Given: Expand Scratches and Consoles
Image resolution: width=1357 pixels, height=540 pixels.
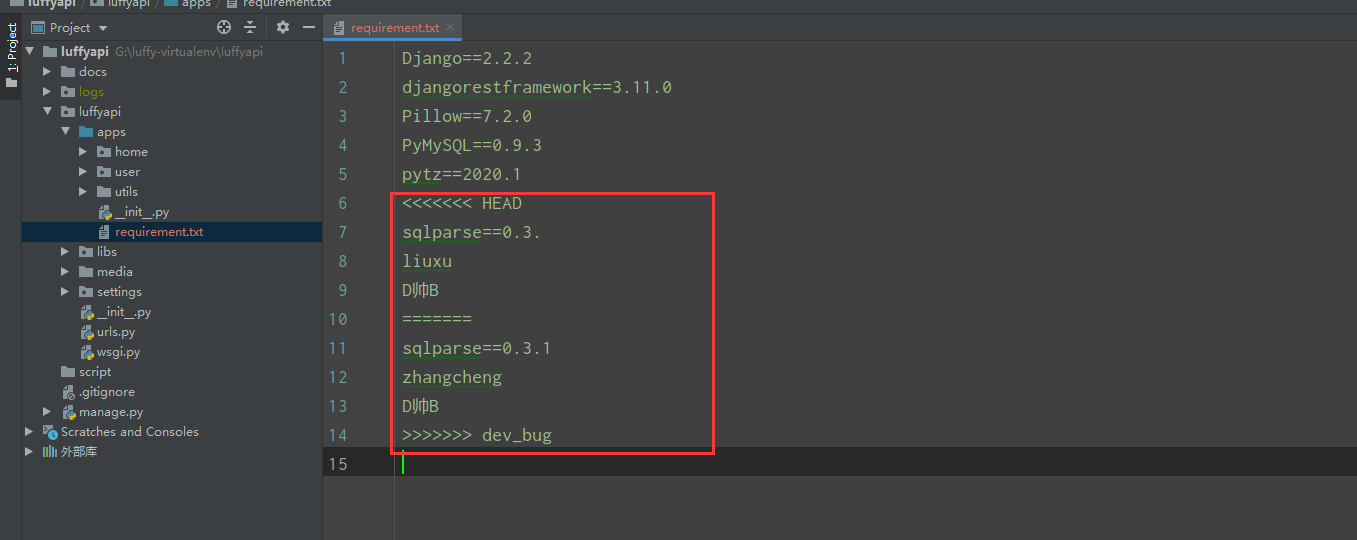Looking at the screenshot, I should (x=30, y=432).
